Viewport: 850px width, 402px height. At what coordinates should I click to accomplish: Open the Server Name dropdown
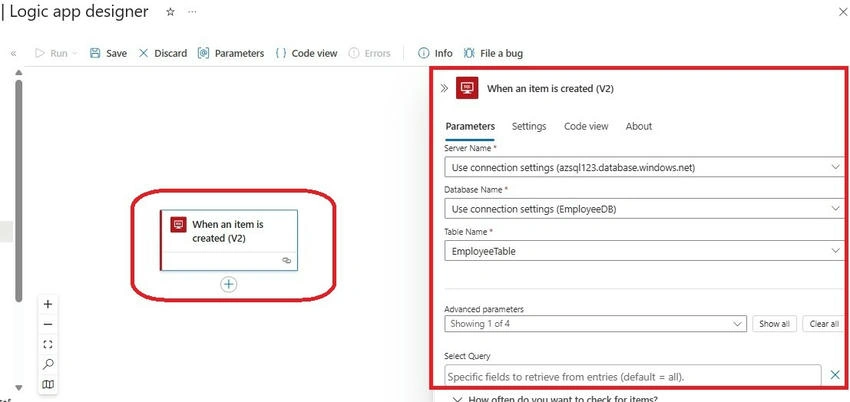point(644,167)
